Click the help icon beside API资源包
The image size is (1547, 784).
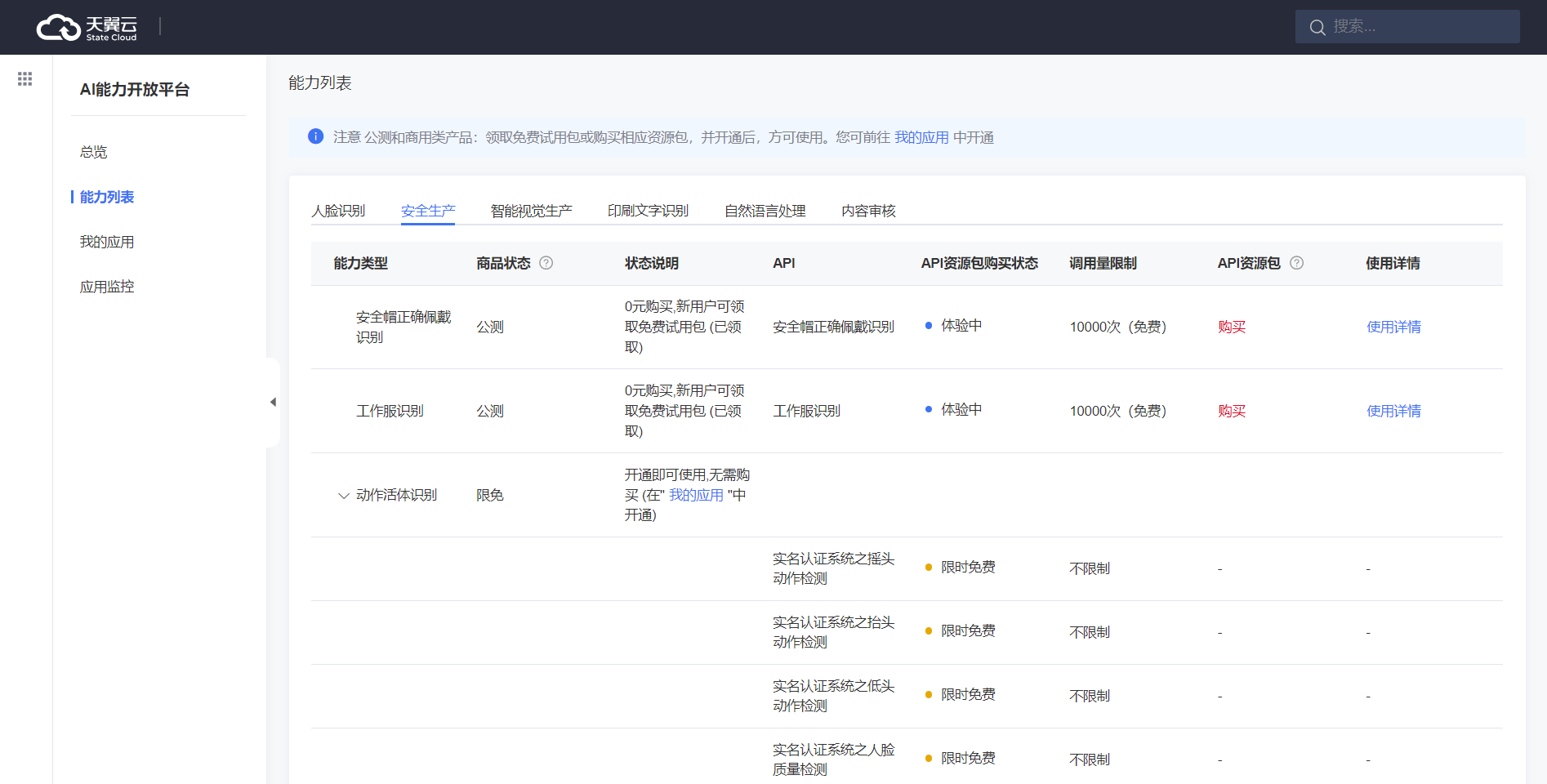coord(1296,263)
